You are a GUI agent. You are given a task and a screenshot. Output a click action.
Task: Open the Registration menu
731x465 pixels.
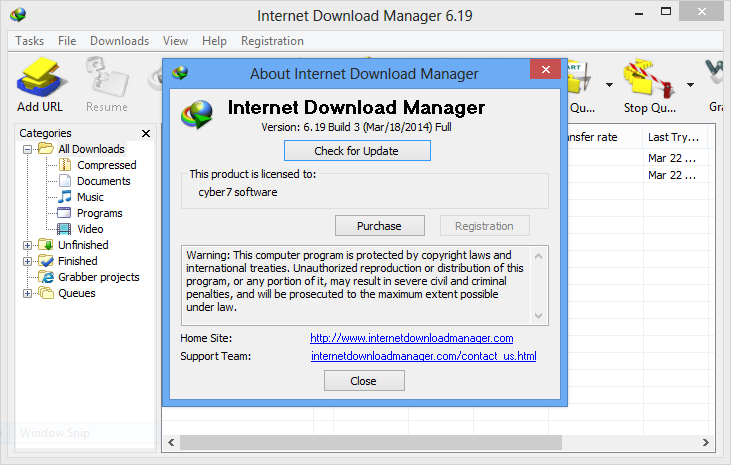pos(272,41)
